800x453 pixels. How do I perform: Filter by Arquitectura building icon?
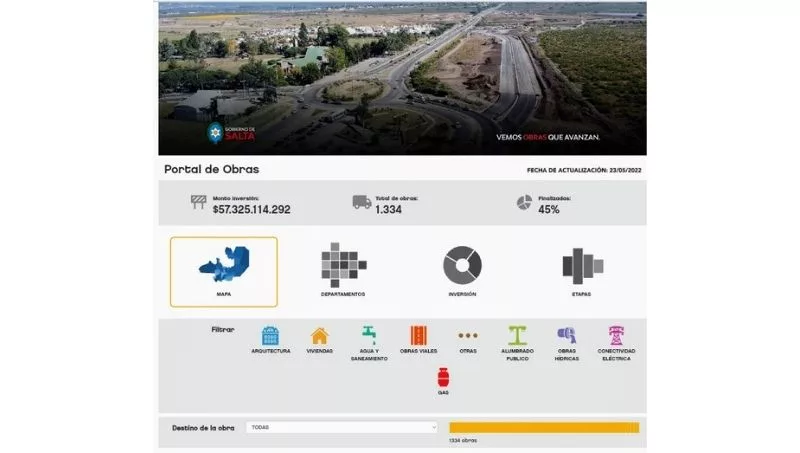(271, 336)
